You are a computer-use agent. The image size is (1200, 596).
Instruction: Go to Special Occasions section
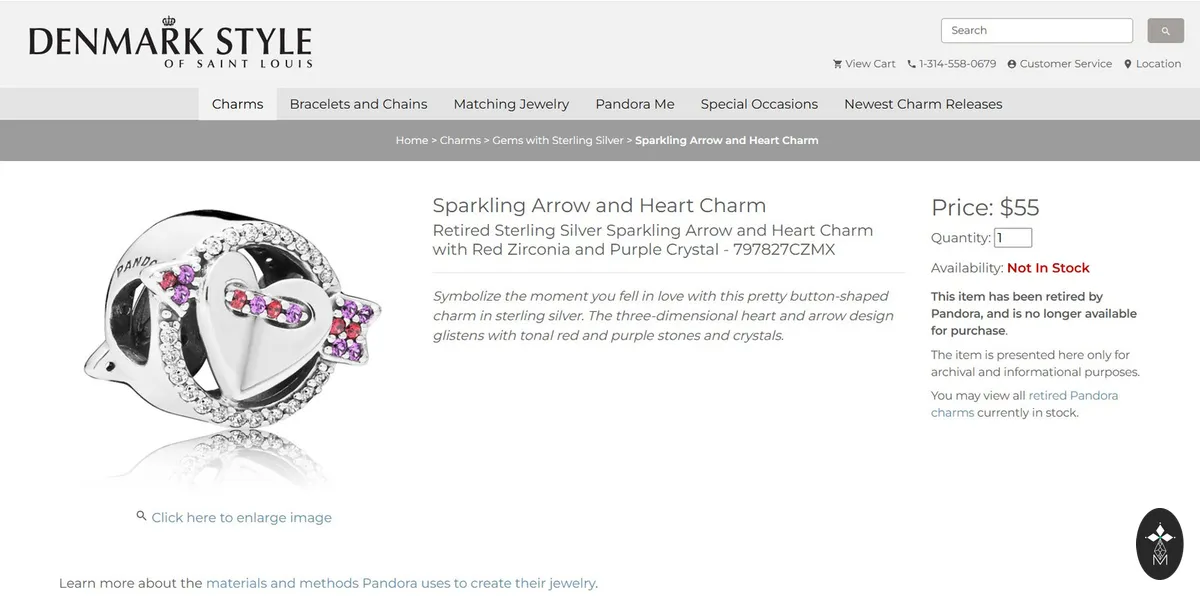[759, 104]
